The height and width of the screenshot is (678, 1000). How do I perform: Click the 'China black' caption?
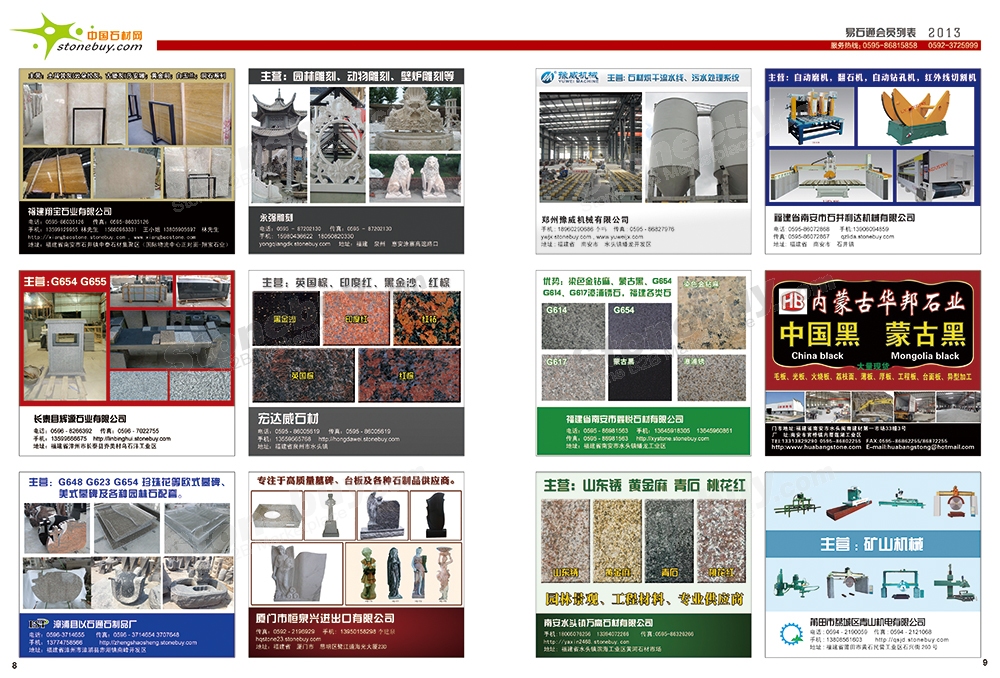817,356
